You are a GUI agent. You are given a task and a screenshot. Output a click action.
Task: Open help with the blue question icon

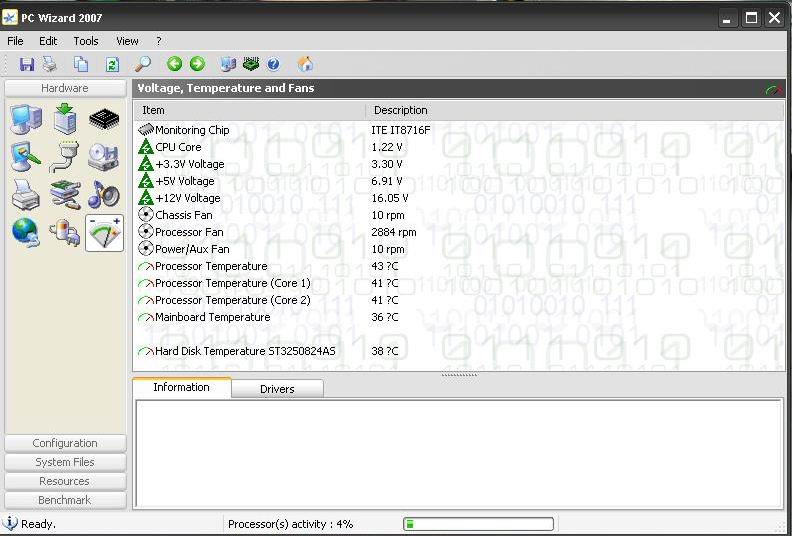tap(273, 64)
